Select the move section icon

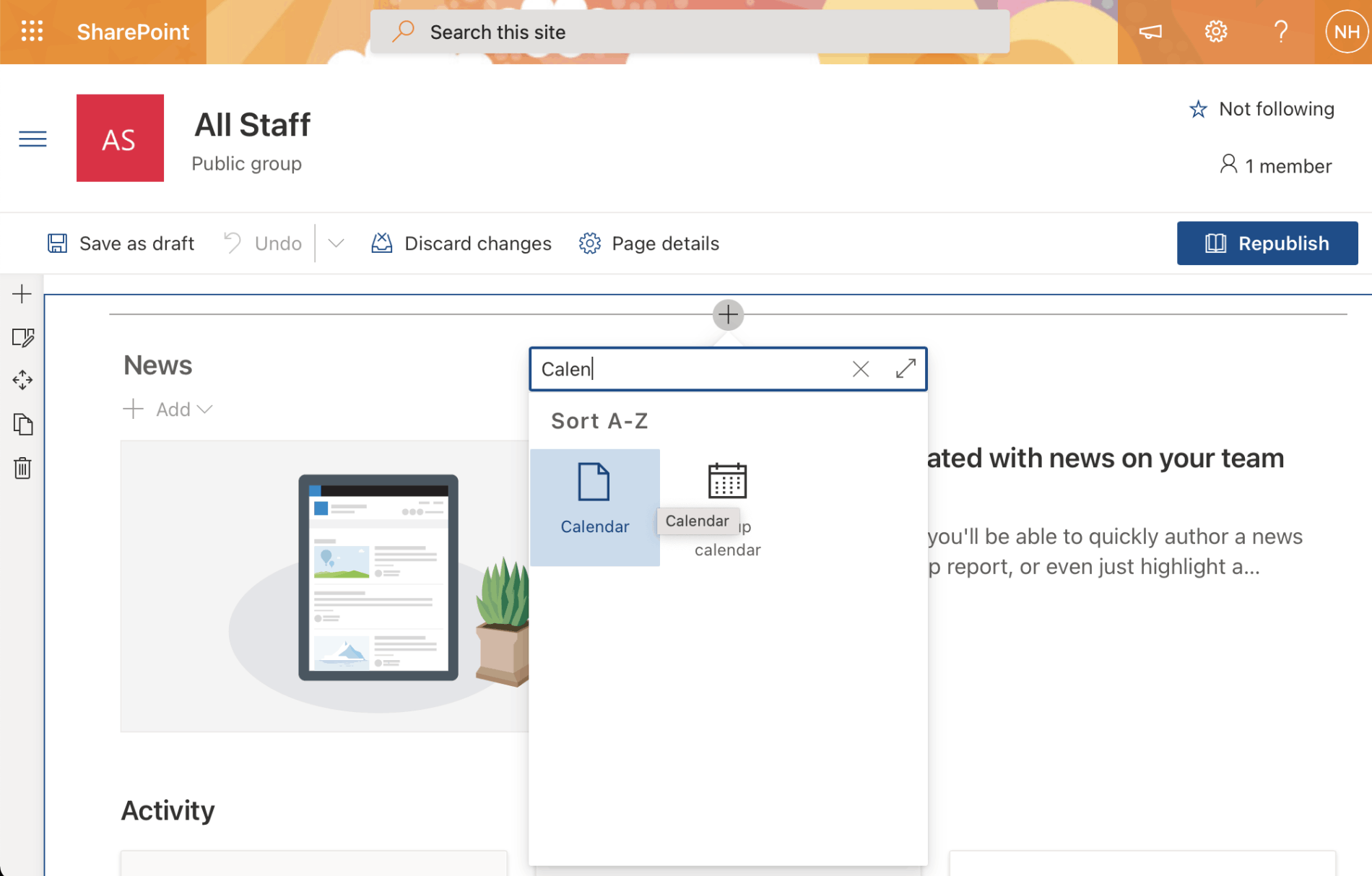click(22, 380)
